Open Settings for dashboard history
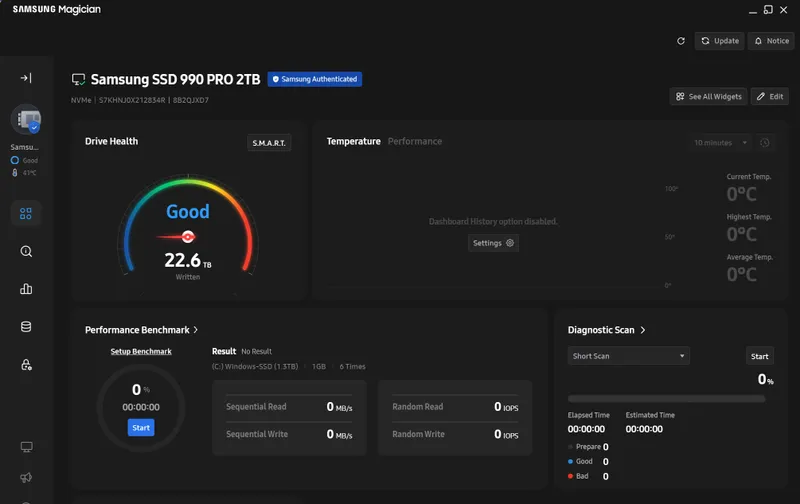This screenshot has height=504, width=800. (x=493, y=243)
